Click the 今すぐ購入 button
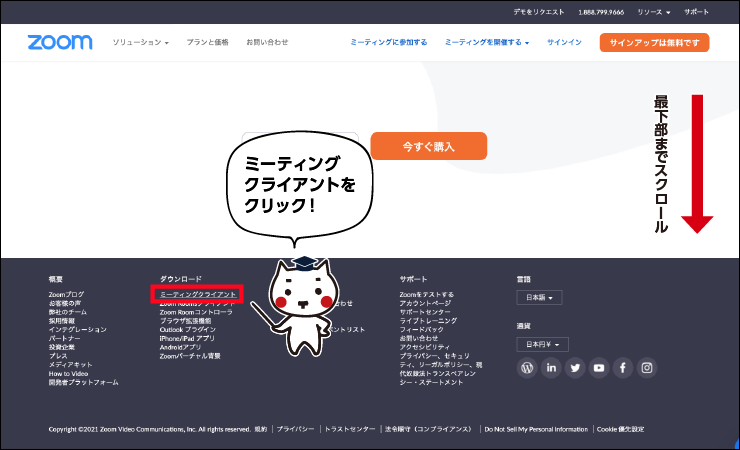The height and width of the screenshot is (450, 740). click(429, 146)
